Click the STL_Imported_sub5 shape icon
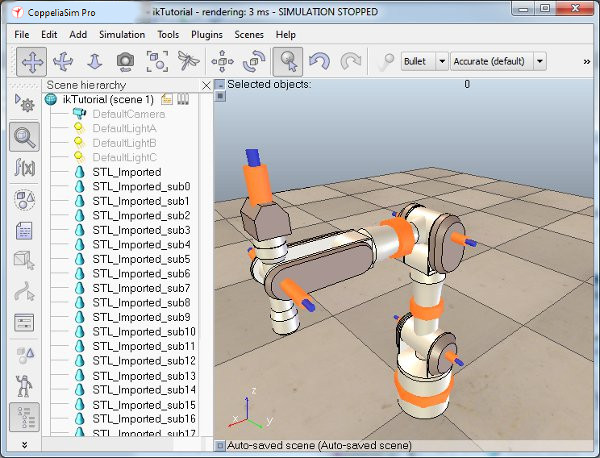The width and height of the screenshot is (600, 458). pos(80,259)
